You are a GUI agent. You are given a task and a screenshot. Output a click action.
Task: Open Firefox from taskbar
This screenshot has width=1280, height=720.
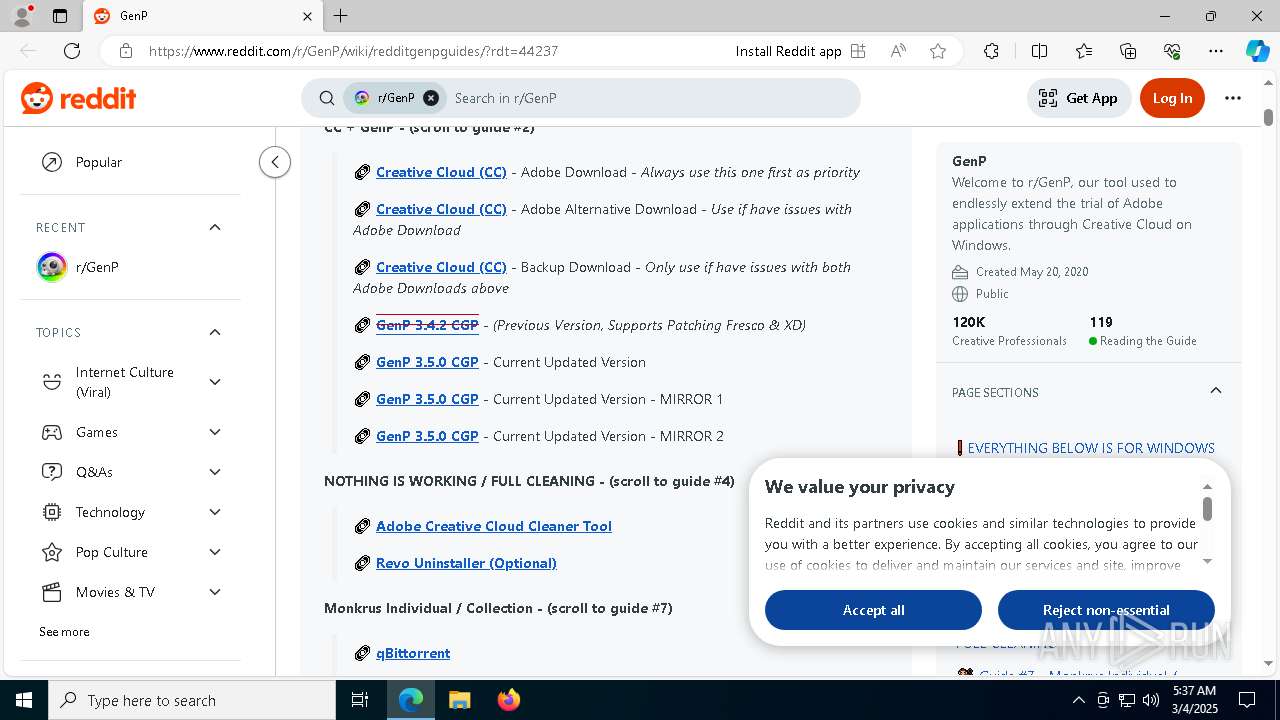click(508, 700)
